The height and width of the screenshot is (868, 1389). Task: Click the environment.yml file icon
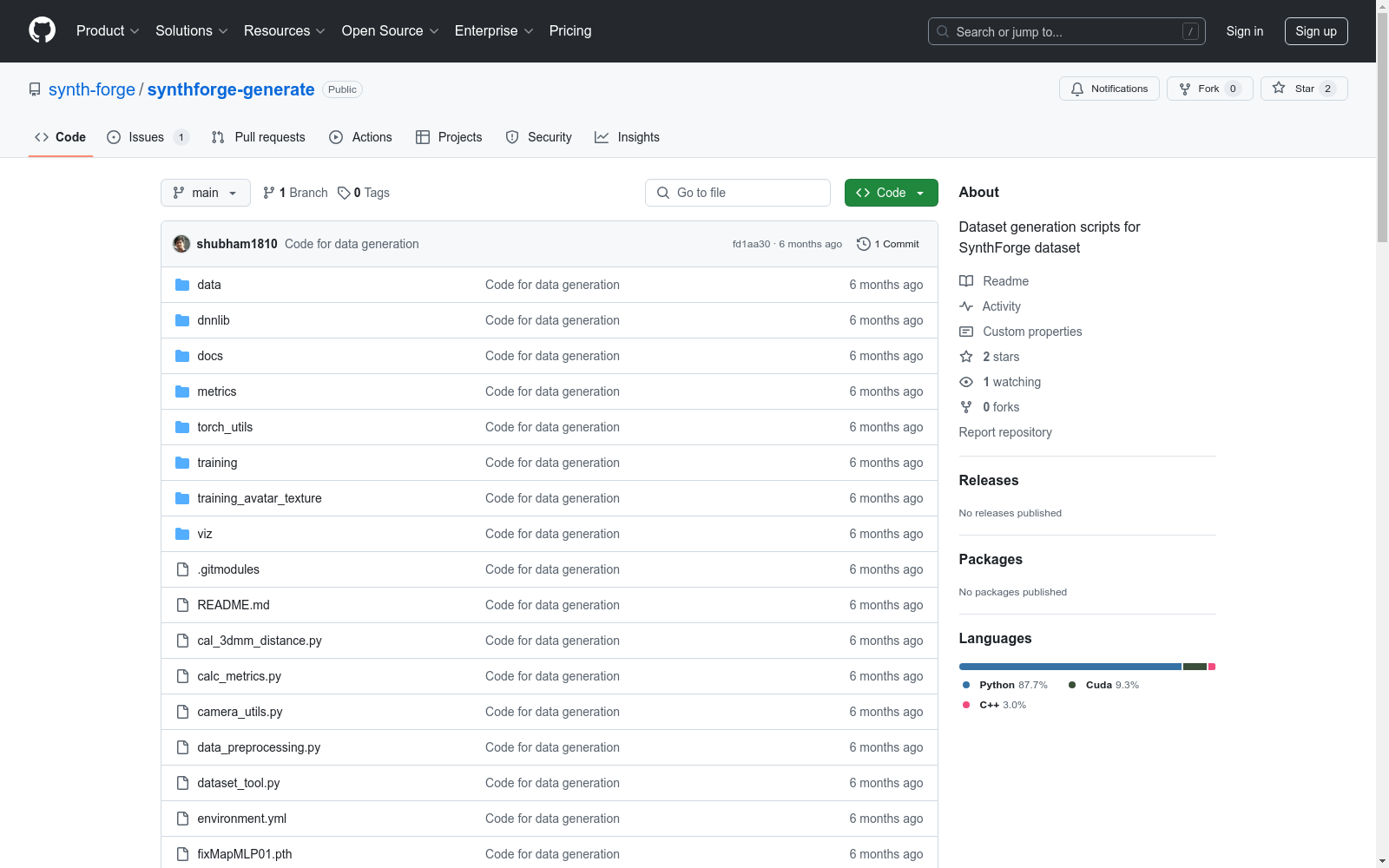coord(182,819)
